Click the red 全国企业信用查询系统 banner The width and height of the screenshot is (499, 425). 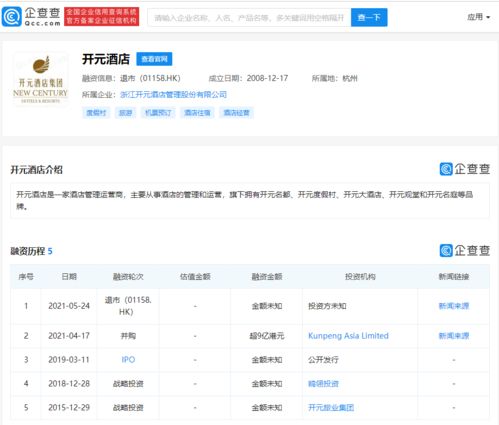[101, 16]
